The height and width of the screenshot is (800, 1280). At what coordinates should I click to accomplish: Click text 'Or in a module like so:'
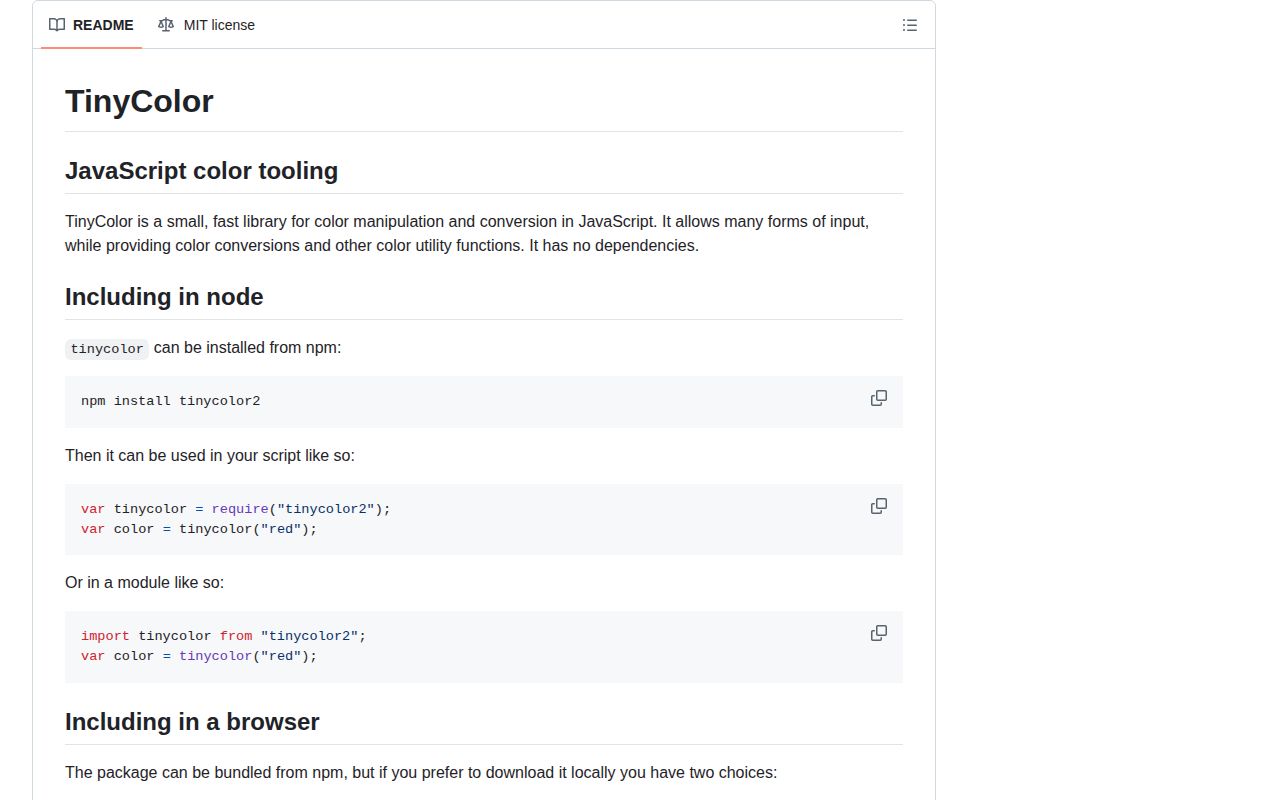[x=144, y=582]
